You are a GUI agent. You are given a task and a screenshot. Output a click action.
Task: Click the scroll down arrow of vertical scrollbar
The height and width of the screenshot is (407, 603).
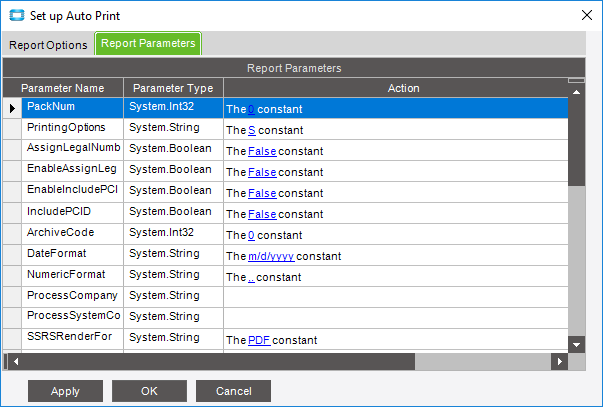tap(576, 345)
